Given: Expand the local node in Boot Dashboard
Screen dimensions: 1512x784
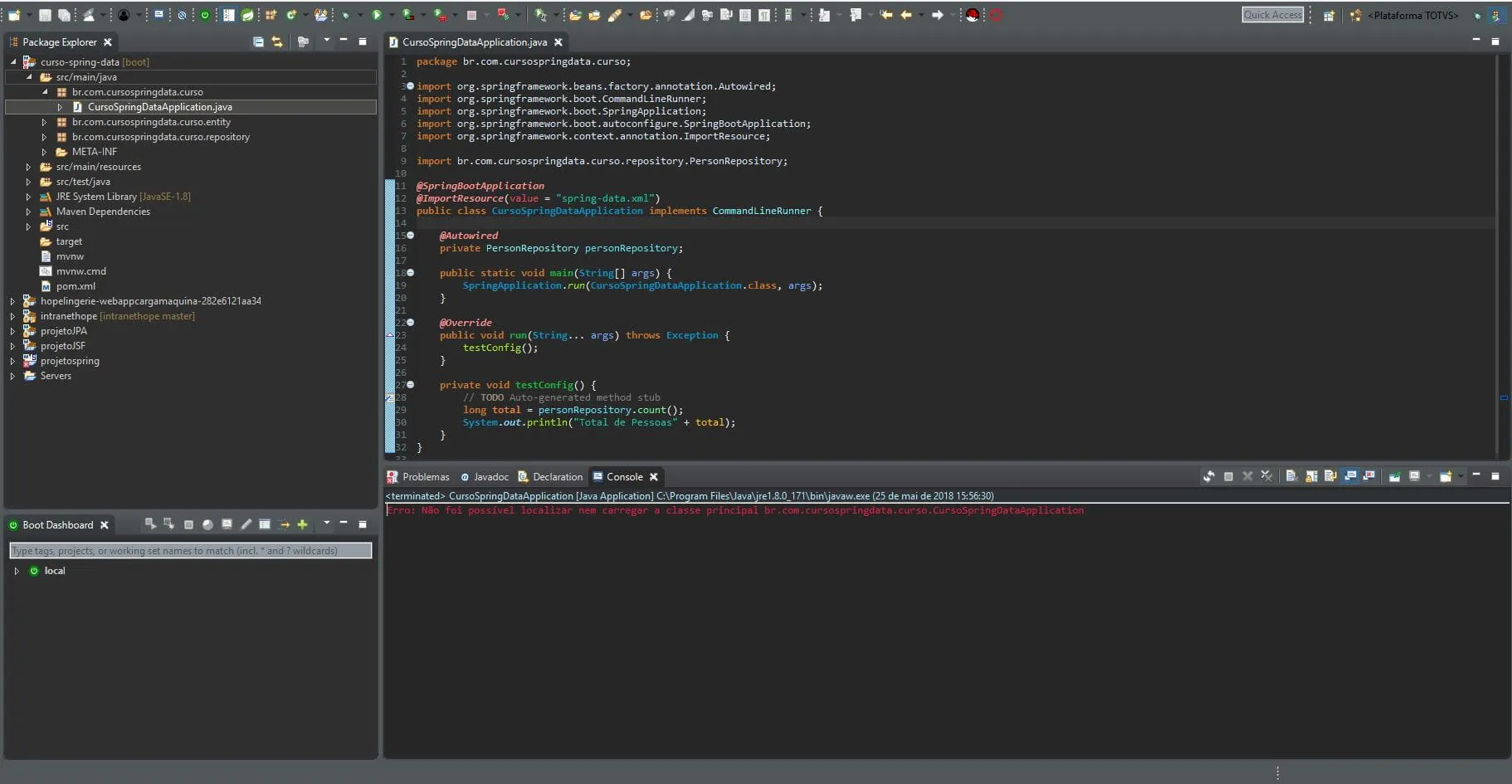Looking at the screenshot, I should point(17,571).
